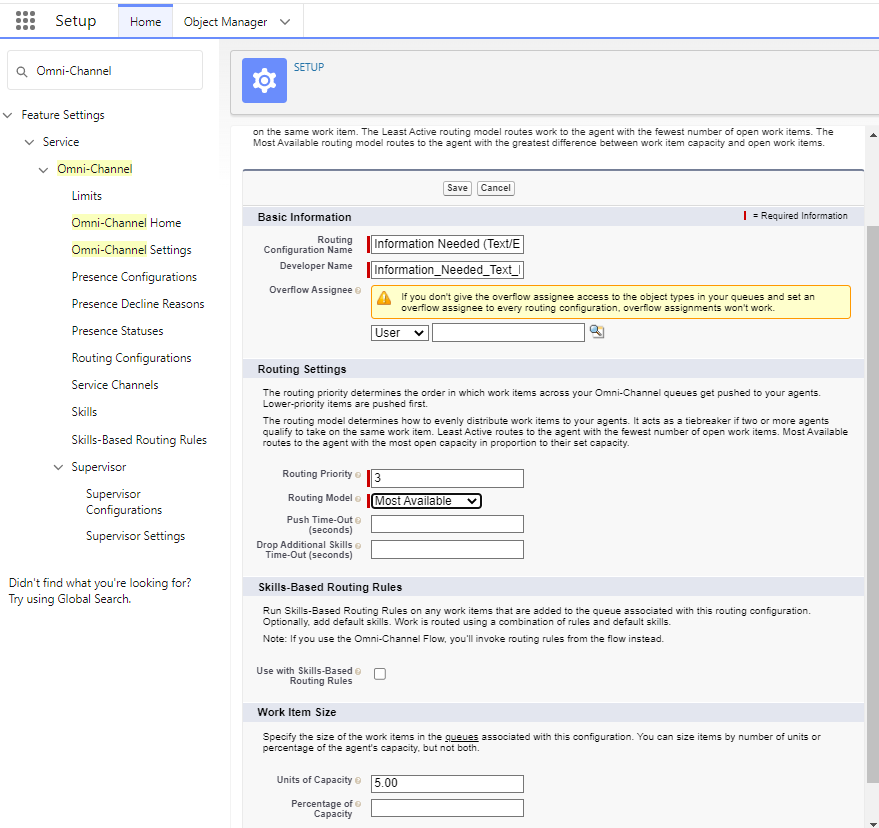Open Routing Configurations in the sidebar
The height and width of the screenshot is (828, 879).
[131, 358]
